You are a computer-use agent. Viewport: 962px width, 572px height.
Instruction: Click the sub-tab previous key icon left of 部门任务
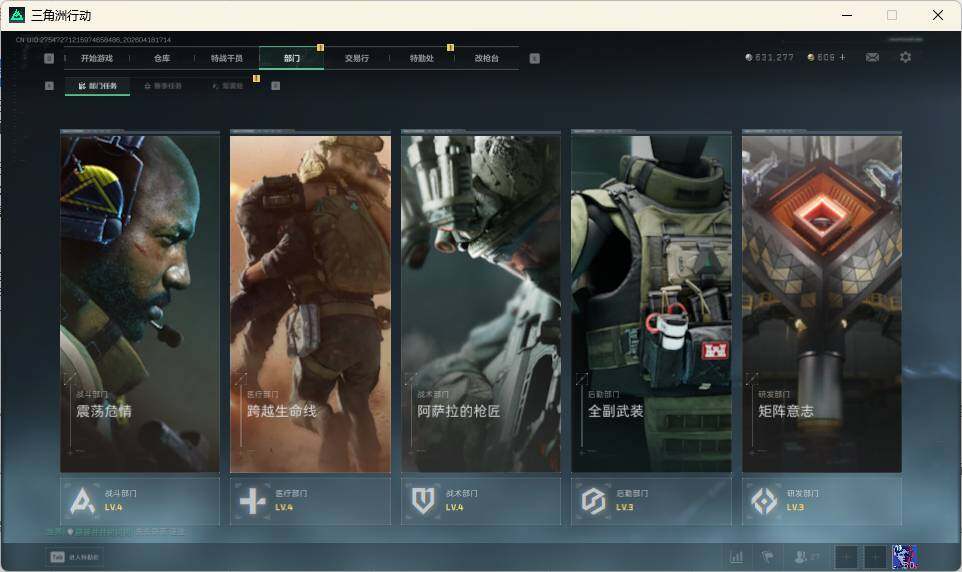[49, 86]
